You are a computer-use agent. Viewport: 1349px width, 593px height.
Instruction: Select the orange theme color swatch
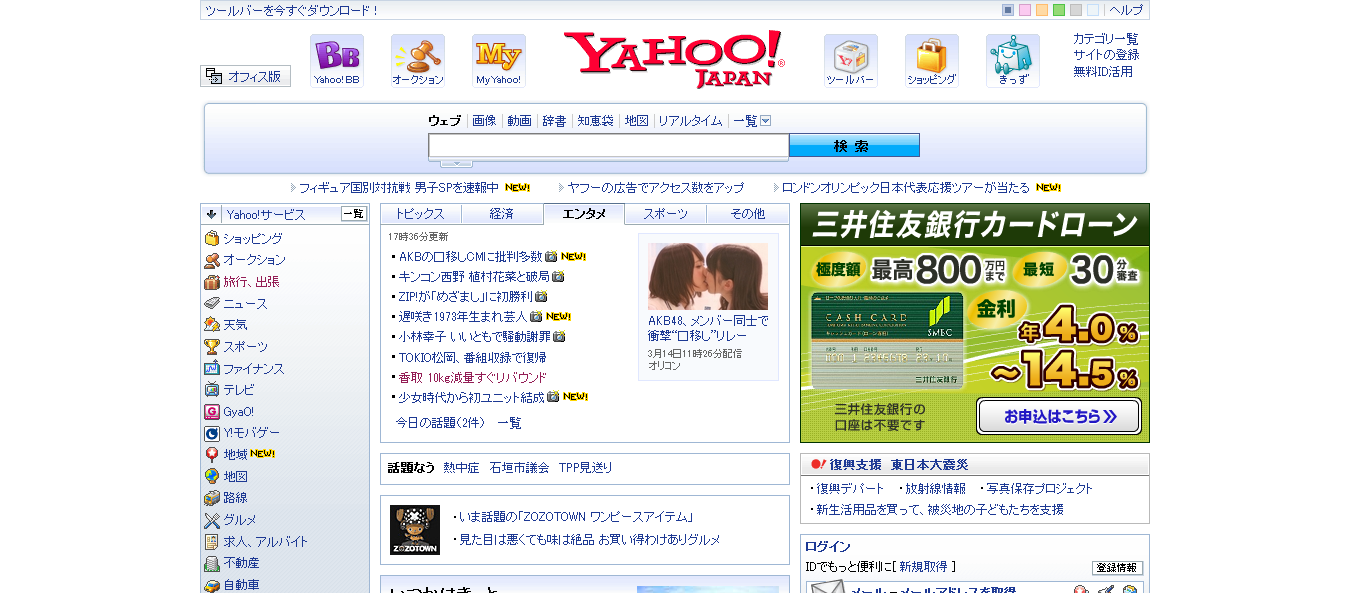[x=1042, y=10]
